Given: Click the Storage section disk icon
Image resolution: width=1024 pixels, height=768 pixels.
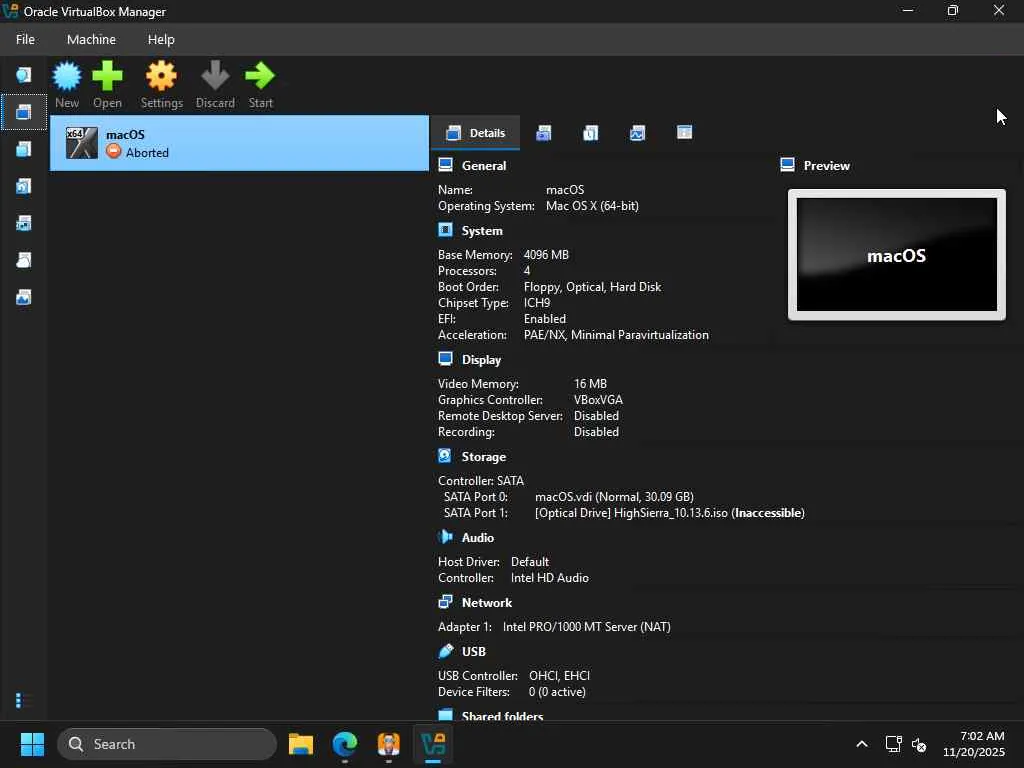Looking at the screenshot, I should click(445, 456).
